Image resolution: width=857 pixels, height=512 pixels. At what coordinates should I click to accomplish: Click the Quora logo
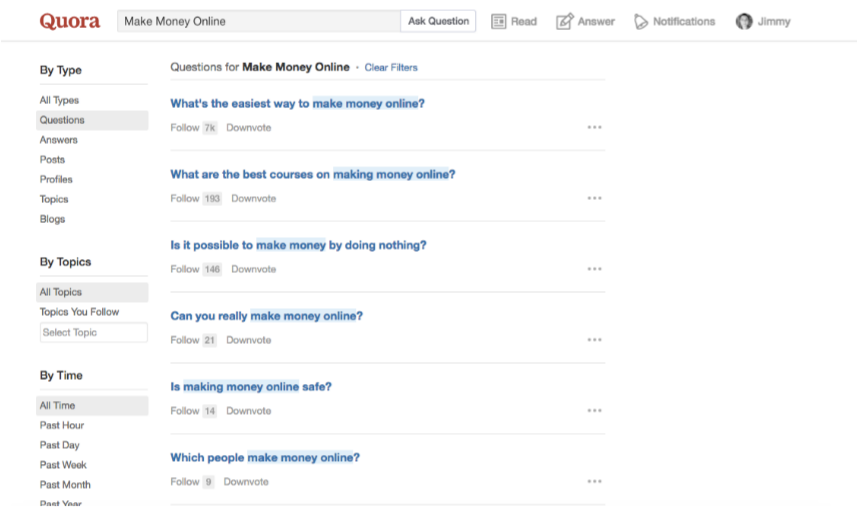coord(69,21)
